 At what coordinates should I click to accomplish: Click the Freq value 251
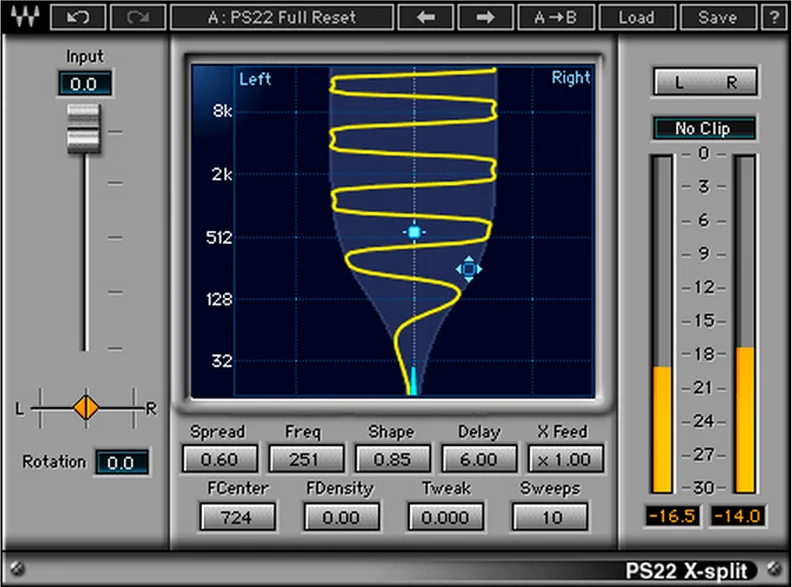click(306, 459)
